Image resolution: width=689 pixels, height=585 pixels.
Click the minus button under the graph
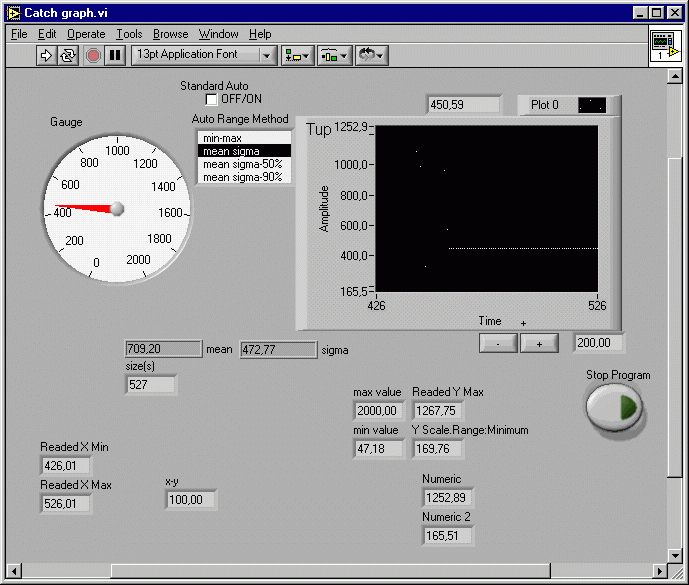click(497, 343)
